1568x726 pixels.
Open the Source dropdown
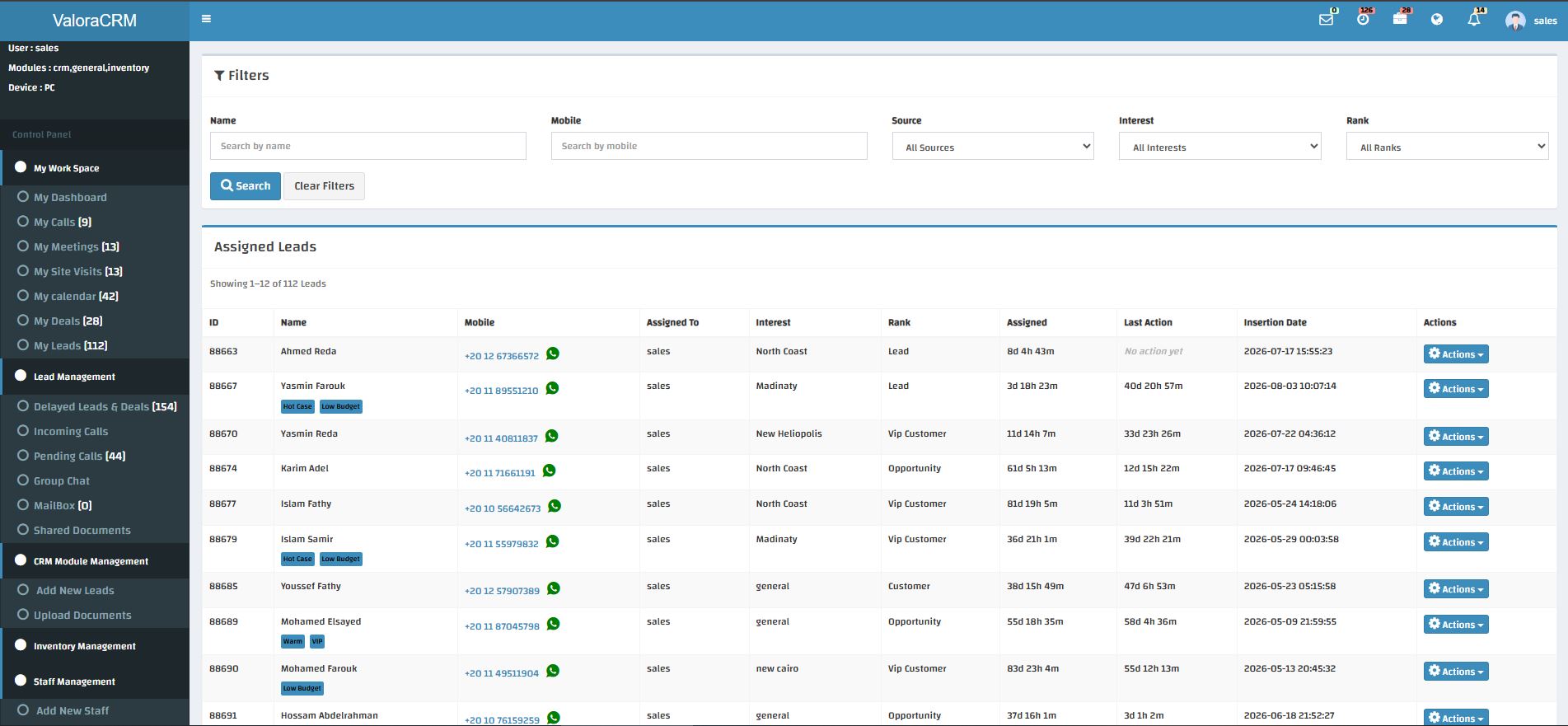[993, 147]
